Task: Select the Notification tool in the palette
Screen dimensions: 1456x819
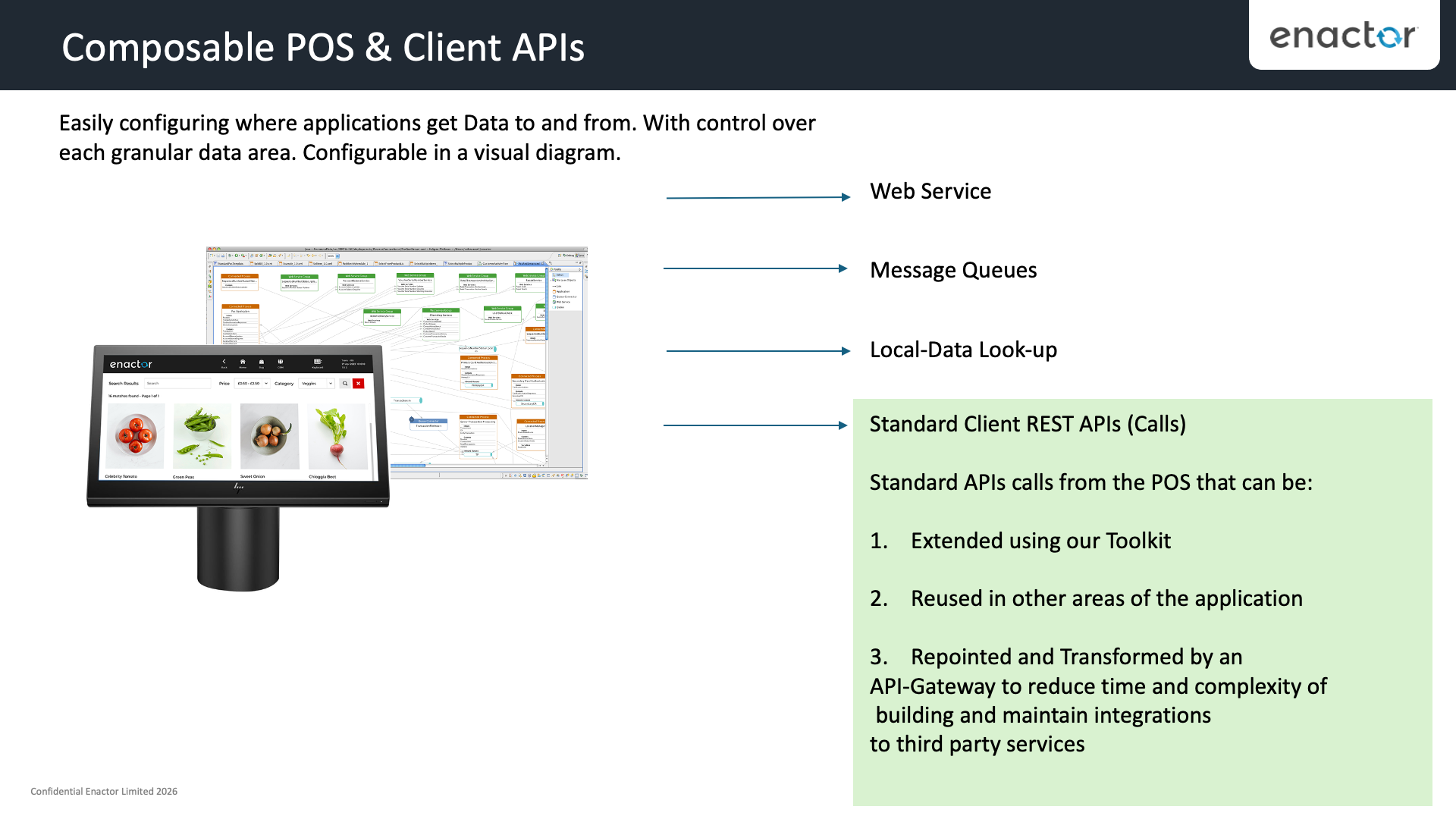Action: (x=563, y=291)
